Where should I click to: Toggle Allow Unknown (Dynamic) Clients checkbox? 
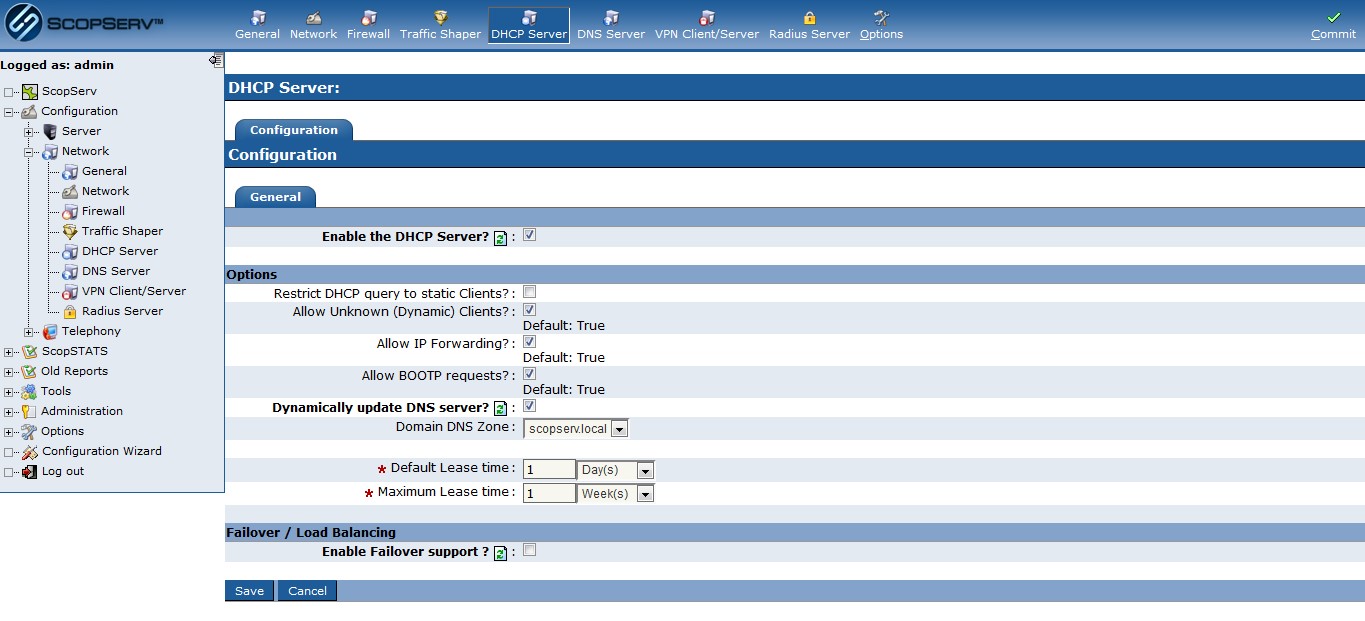click(530, 310)
